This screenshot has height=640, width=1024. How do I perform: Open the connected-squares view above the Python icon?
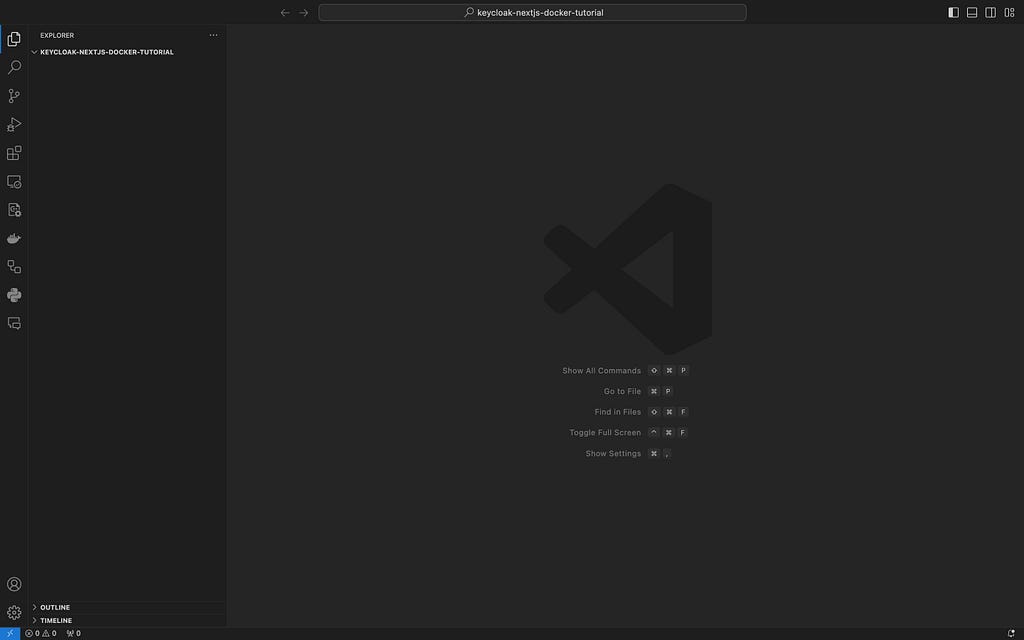pos(14,266)
